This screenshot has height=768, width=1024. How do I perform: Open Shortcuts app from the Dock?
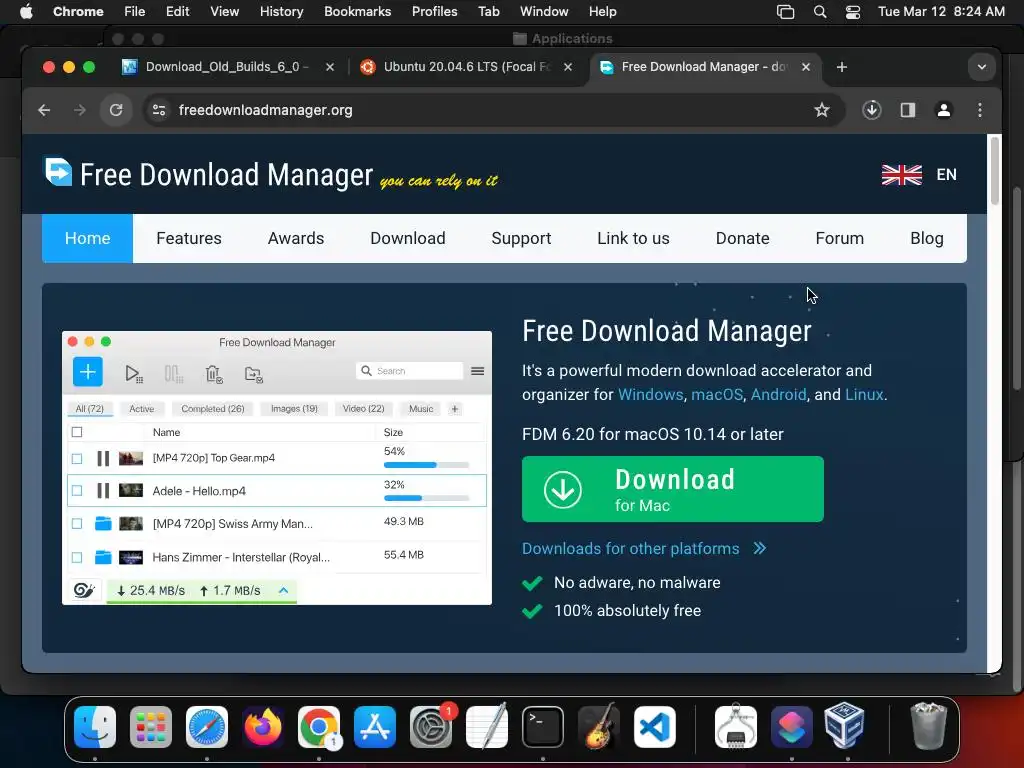[x=792, y=727]
